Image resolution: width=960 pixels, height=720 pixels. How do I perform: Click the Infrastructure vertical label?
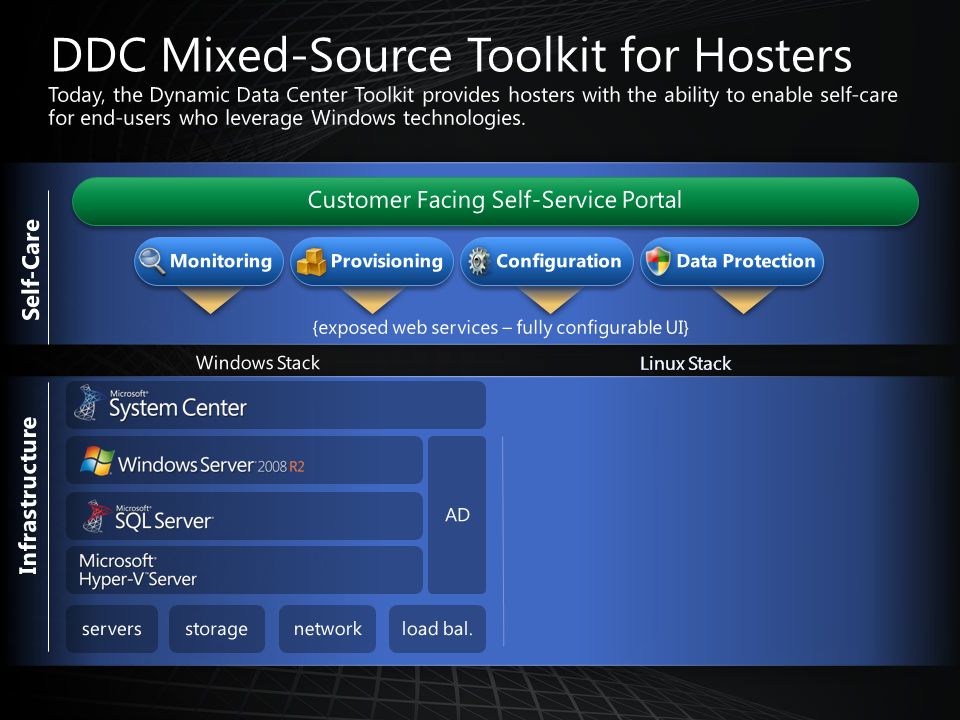tap(28, 495)
